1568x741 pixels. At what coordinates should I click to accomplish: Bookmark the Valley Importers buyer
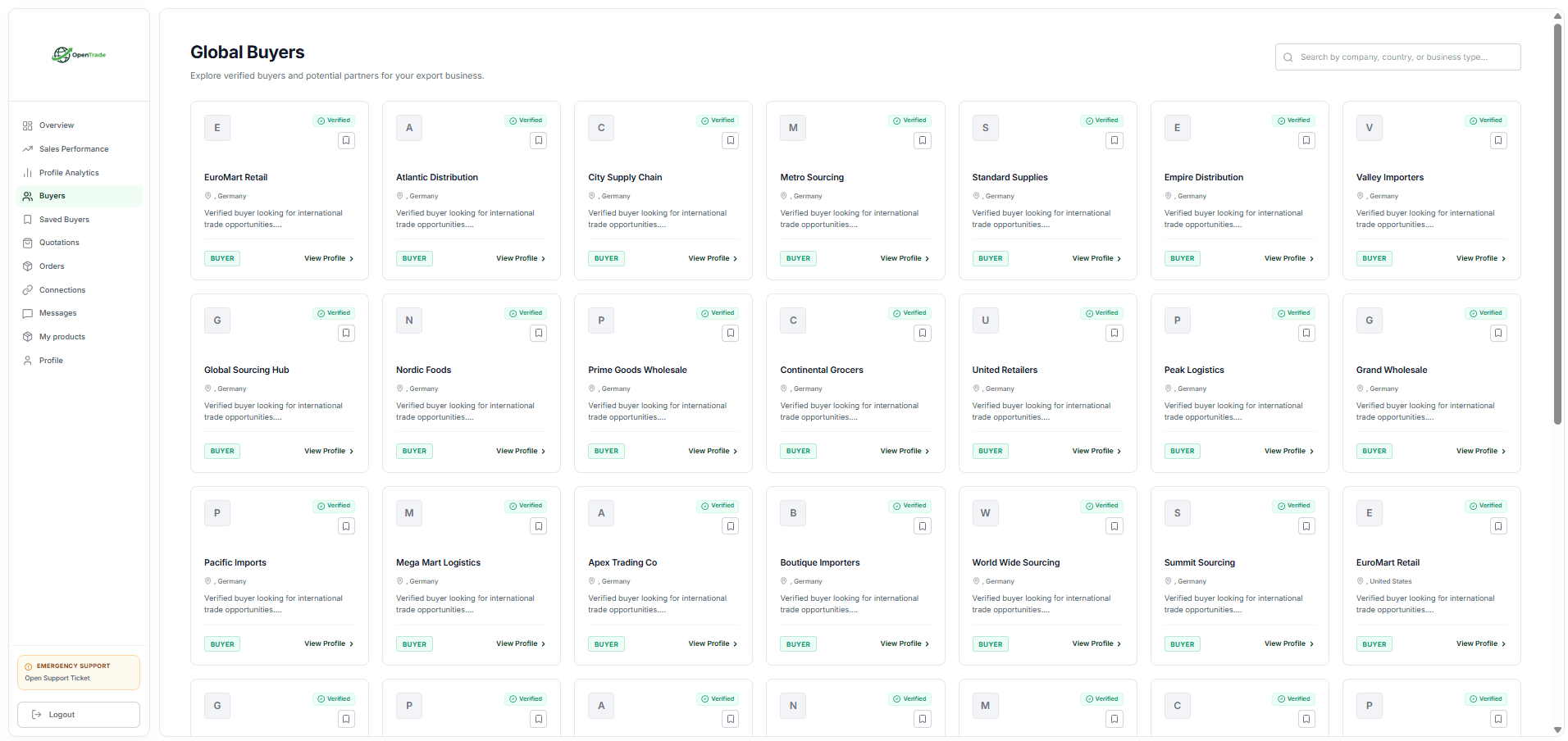click(1498, 141)
